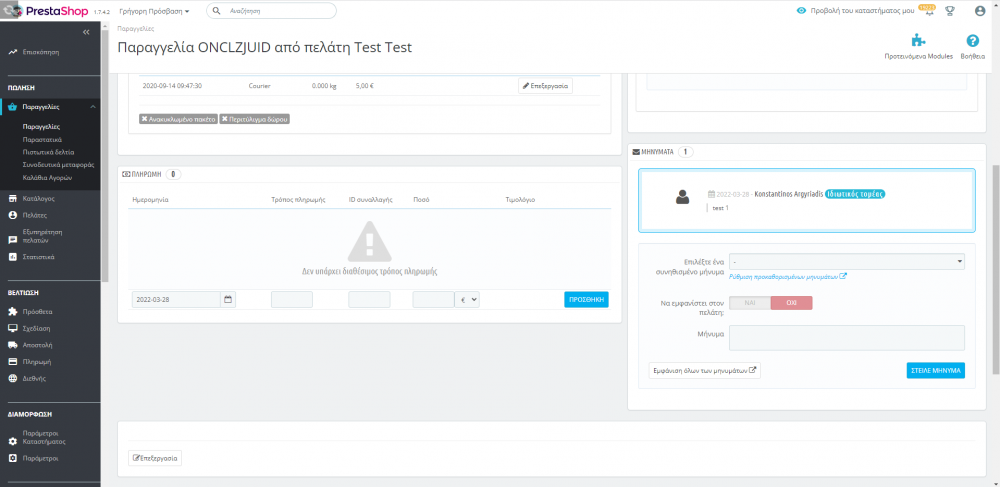Set customer visibility toggle to ΝΑΙ

[749, 303]
